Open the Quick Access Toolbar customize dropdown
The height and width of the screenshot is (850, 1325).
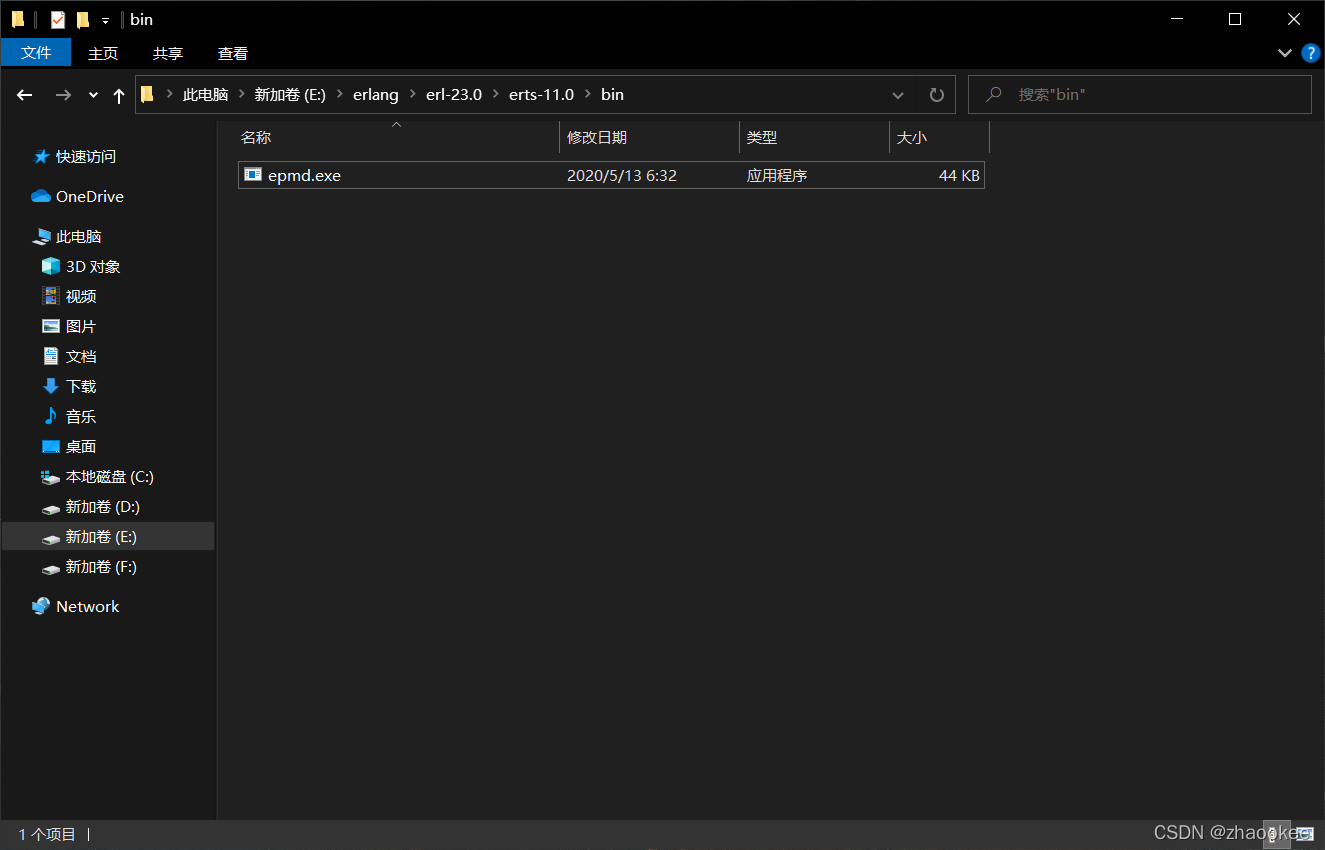click(105, 20)
